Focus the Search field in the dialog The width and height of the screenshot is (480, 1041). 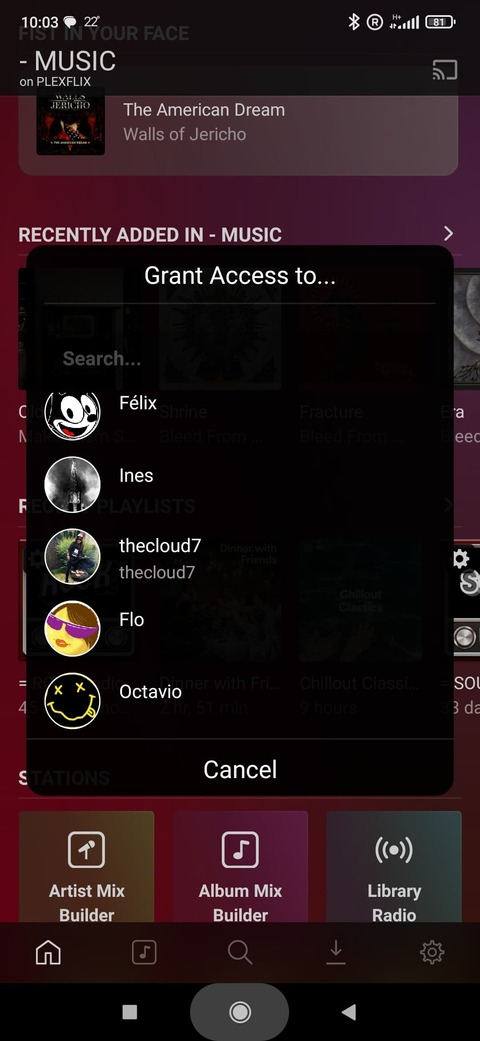(x=240, y=359)
